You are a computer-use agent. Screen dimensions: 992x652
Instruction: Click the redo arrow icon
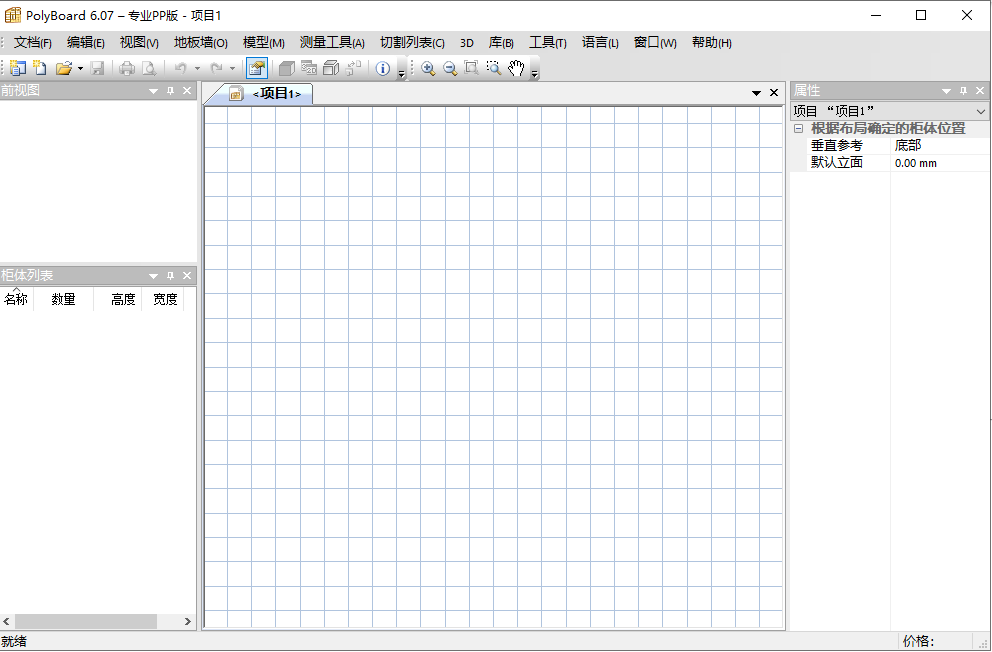pos(216,68)
